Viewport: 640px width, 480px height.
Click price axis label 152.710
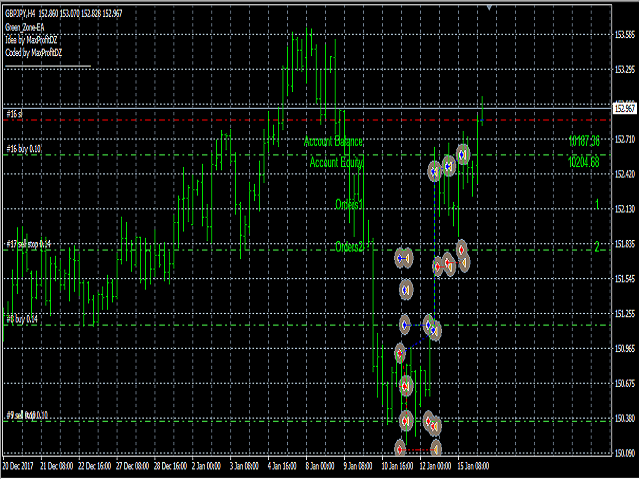pos(625,140)
